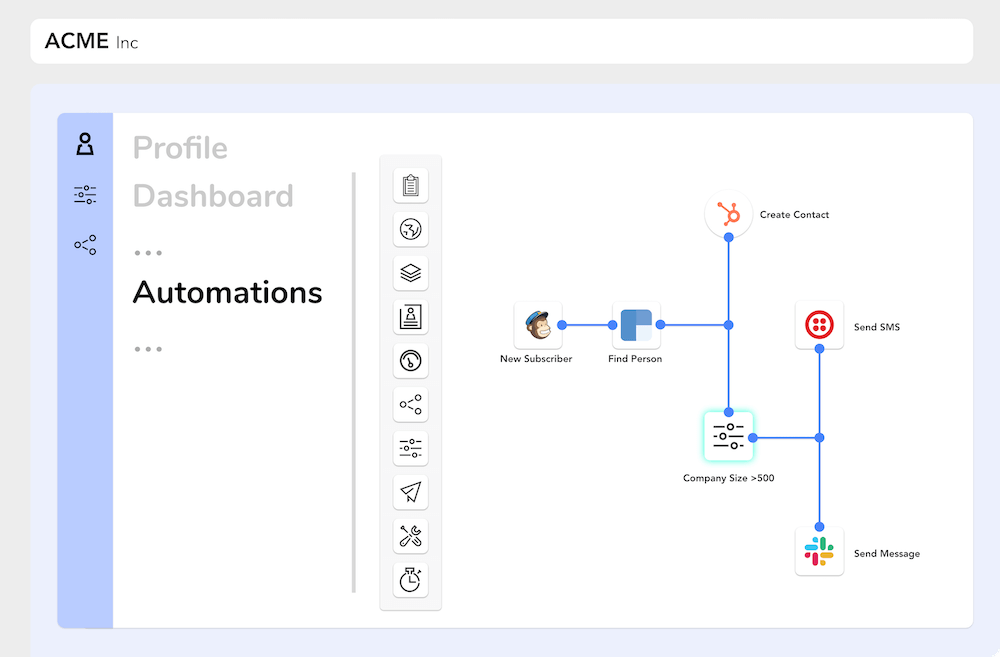Viewport: 1000px width, 657px height.
Task: Click the 'Create Contact' label
Action: (794, 215)
